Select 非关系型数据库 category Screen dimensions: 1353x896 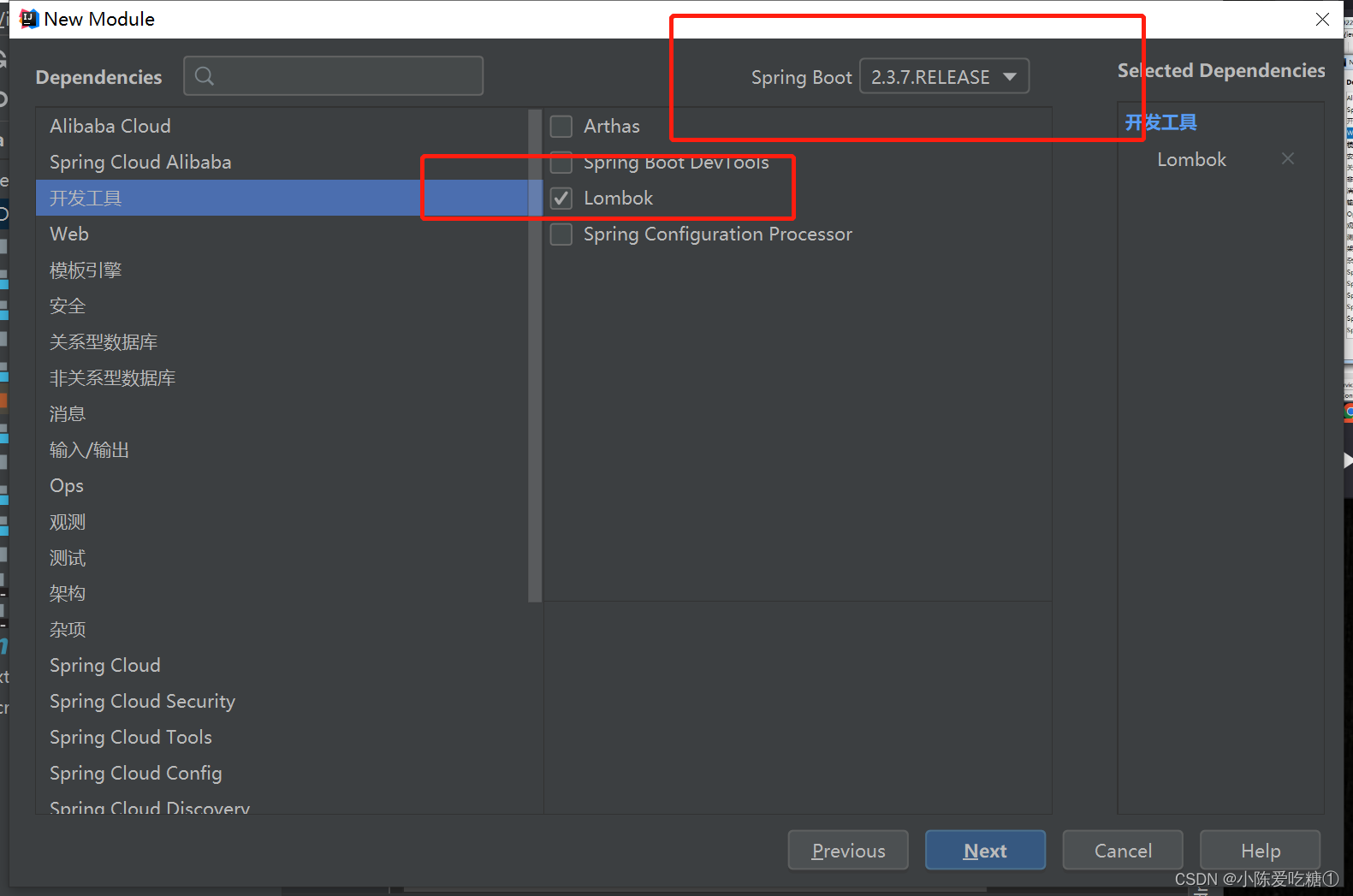click(x=282, y=378)
